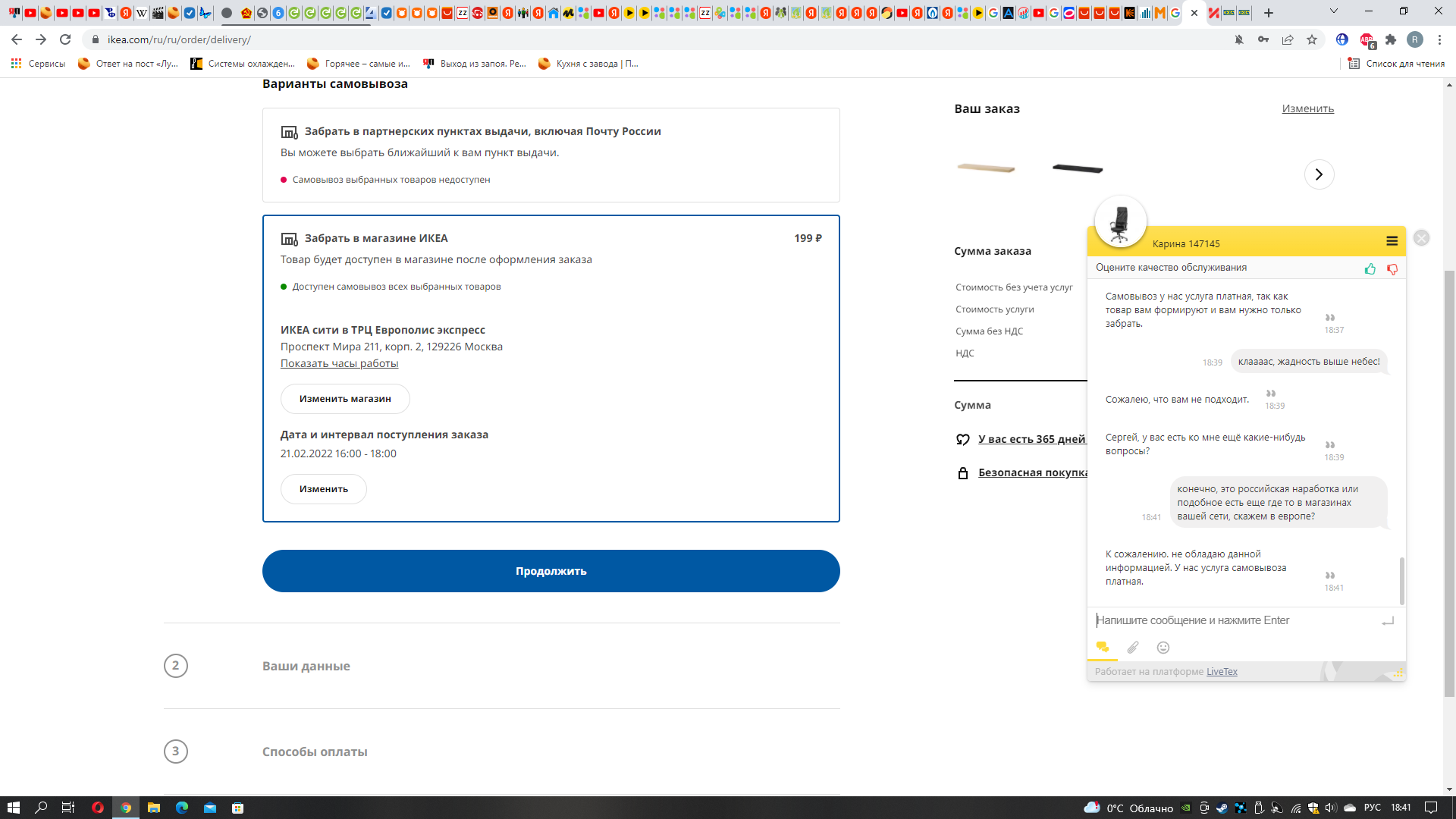Expand step 3 Способы оплаты

(315, 752)
